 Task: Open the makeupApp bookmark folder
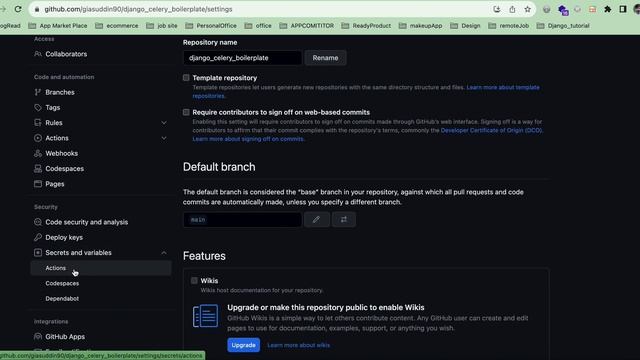[x=420, y=25]
